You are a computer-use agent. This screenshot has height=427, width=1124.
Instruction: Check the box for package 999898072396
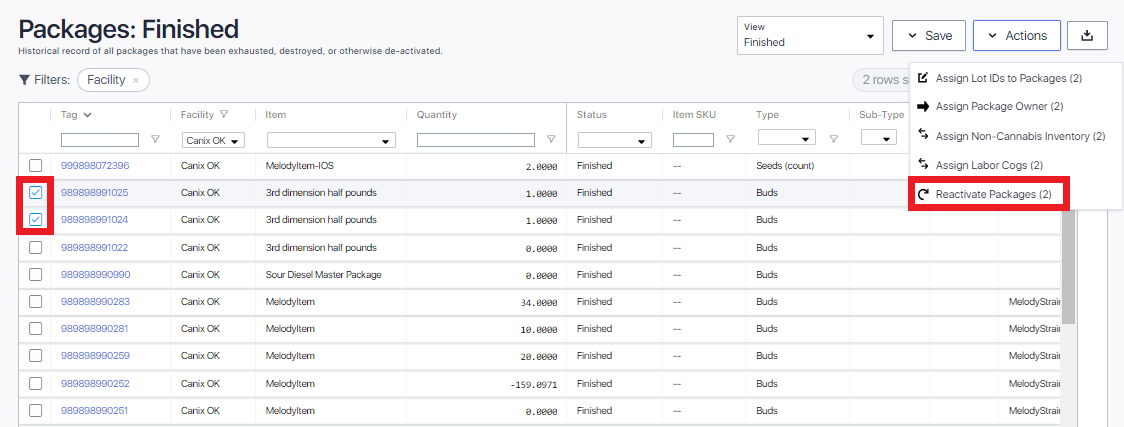click(36, 165)
